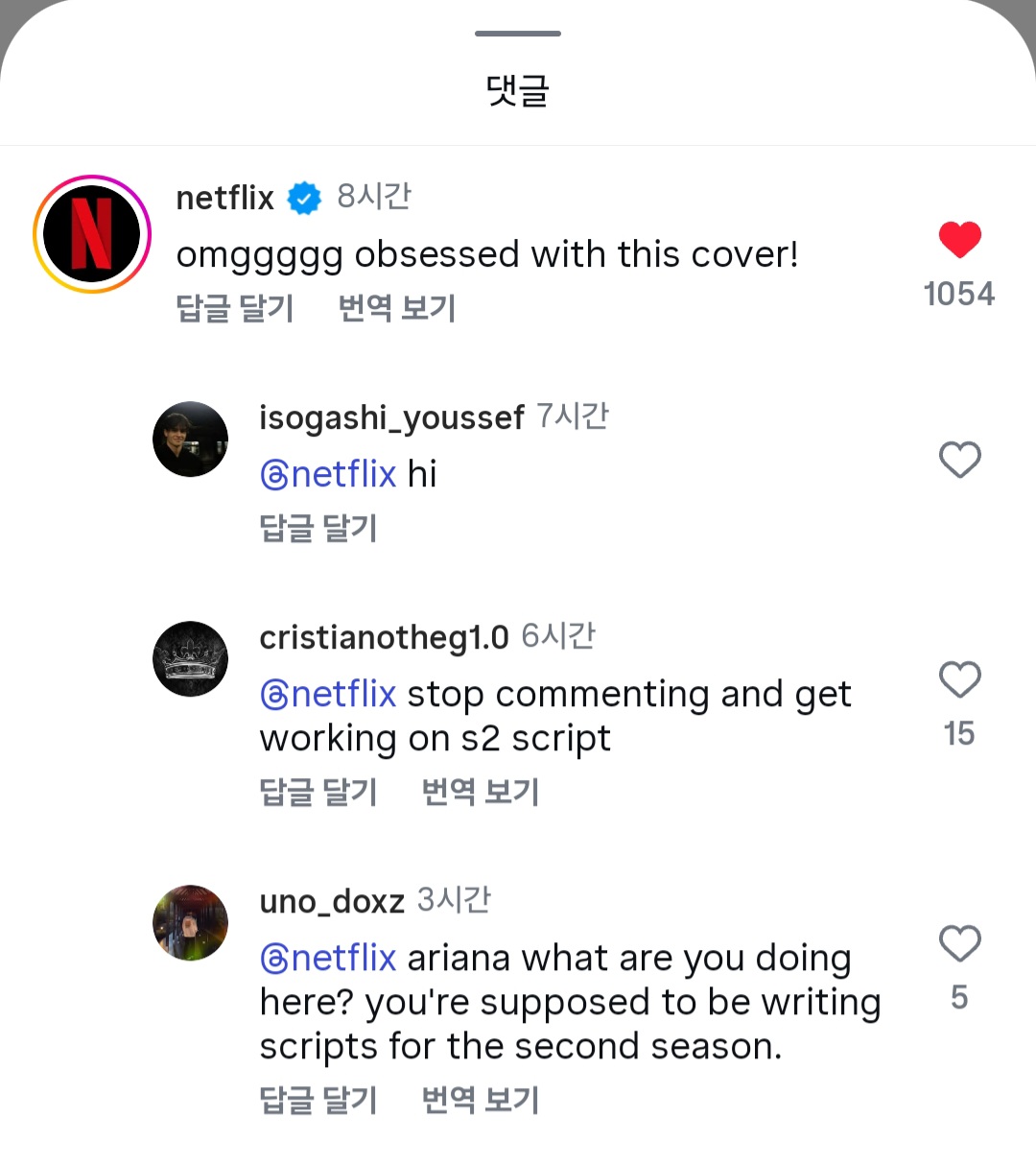Tap the Threads icon in isogashi_youssef's reply
1036x1164 pixels.
pos(274,475)
